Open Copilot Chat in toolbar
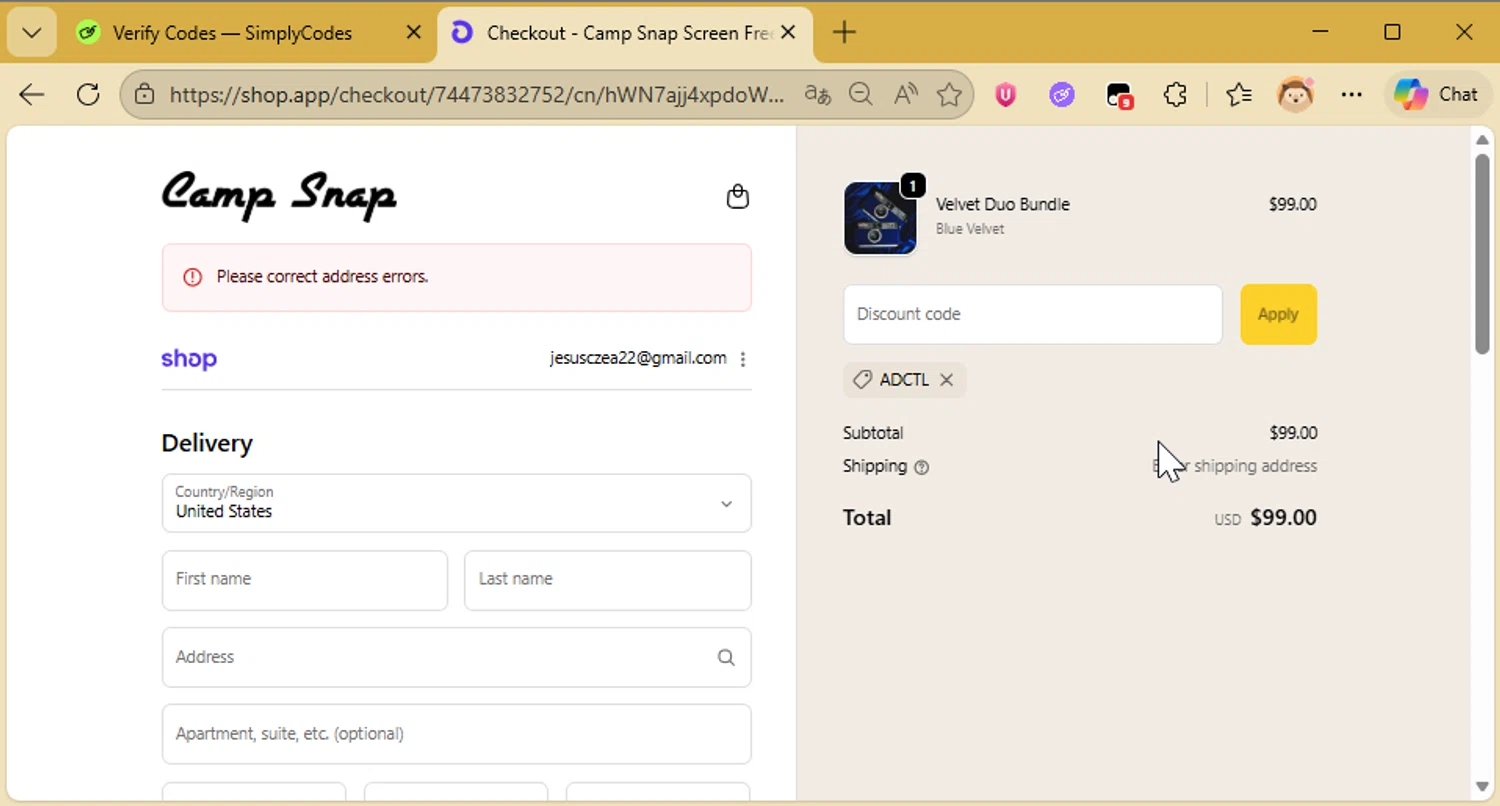1500x806 pixels. pyautogui.click(x=1435, y=94)
